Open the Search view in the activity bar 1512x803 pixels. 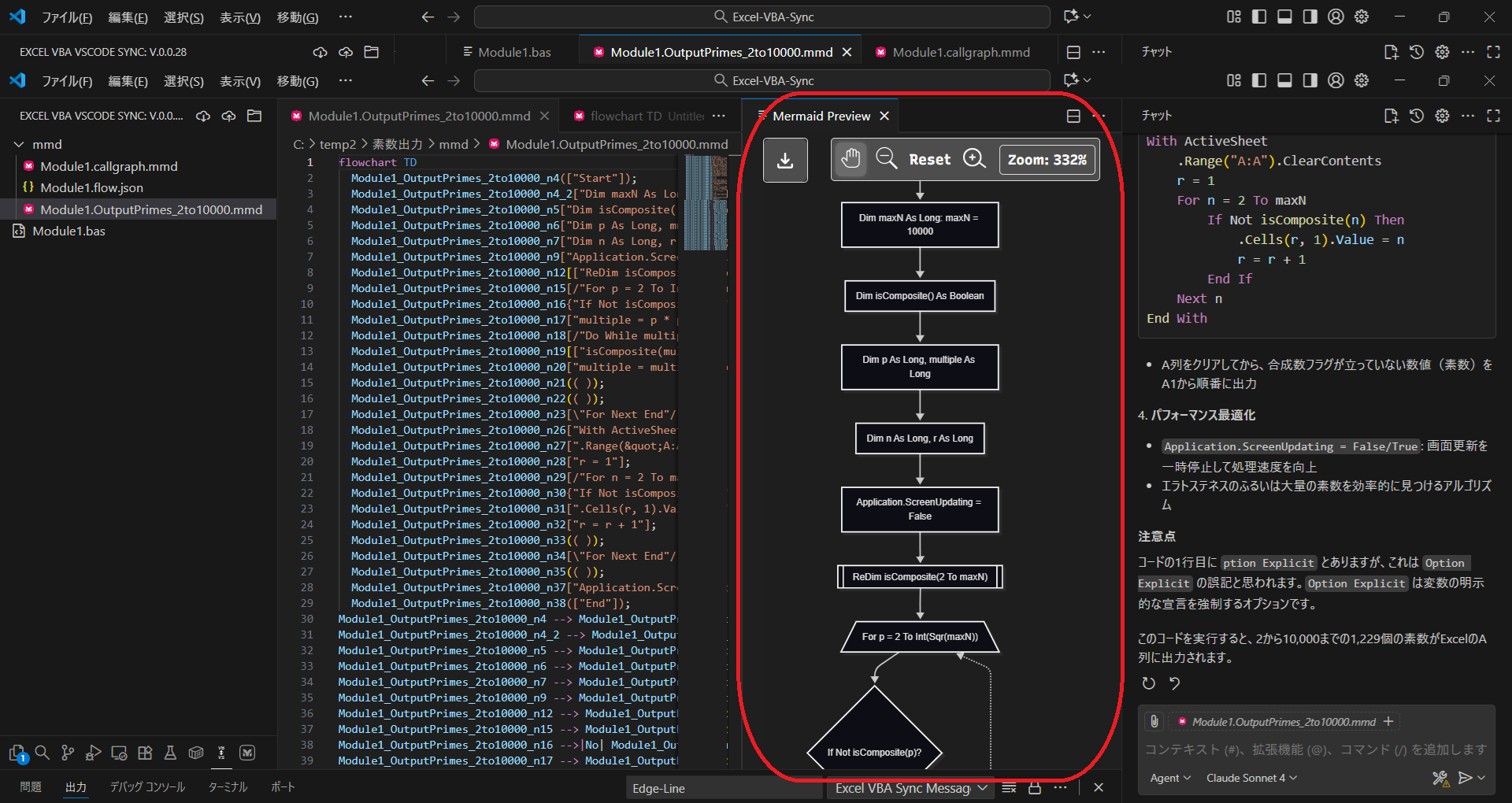42,752
